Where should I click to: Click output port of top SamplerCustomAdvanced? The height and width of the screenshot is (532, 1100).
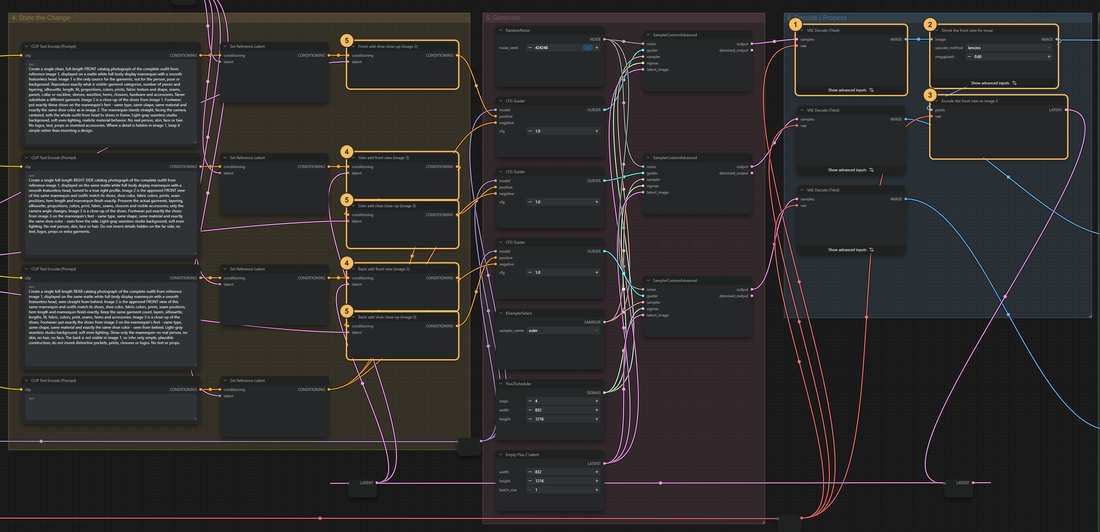(x=751, y=43)
